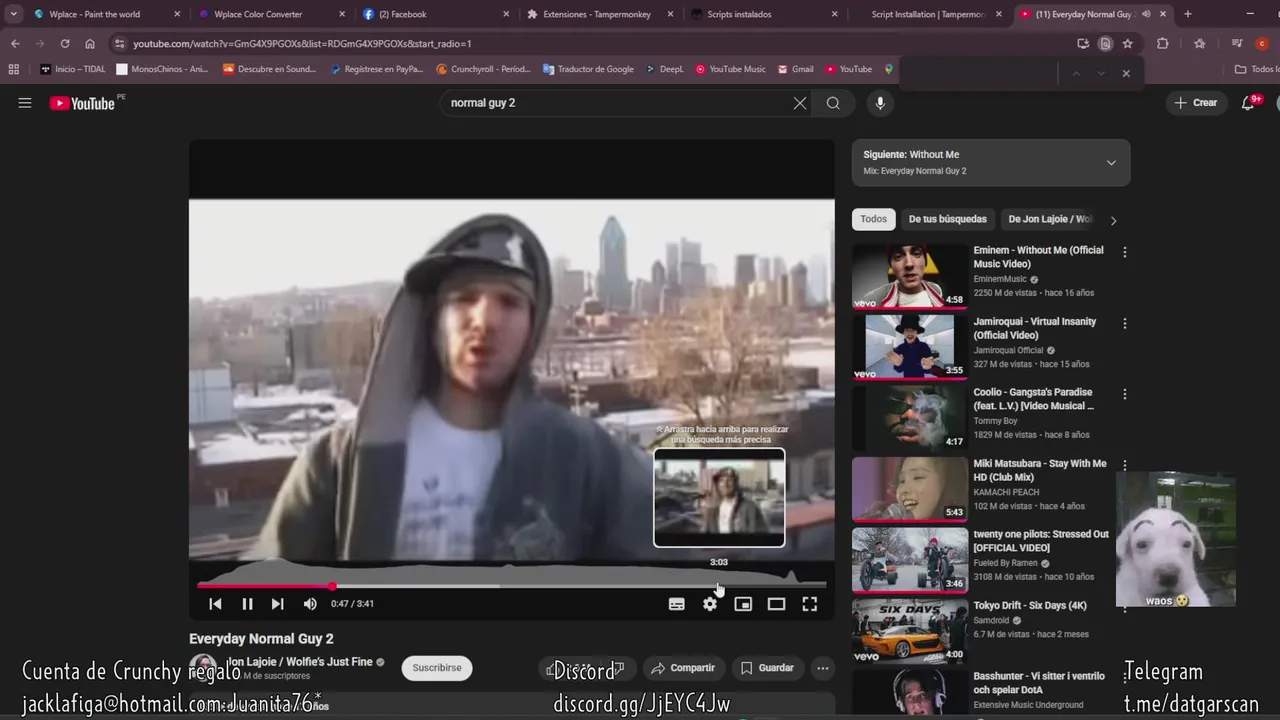The height and width of the screenshot is (720, 1280).
Task: Open the Coolio Gangsta's Paradise video title
Action: click(1034, 399)
